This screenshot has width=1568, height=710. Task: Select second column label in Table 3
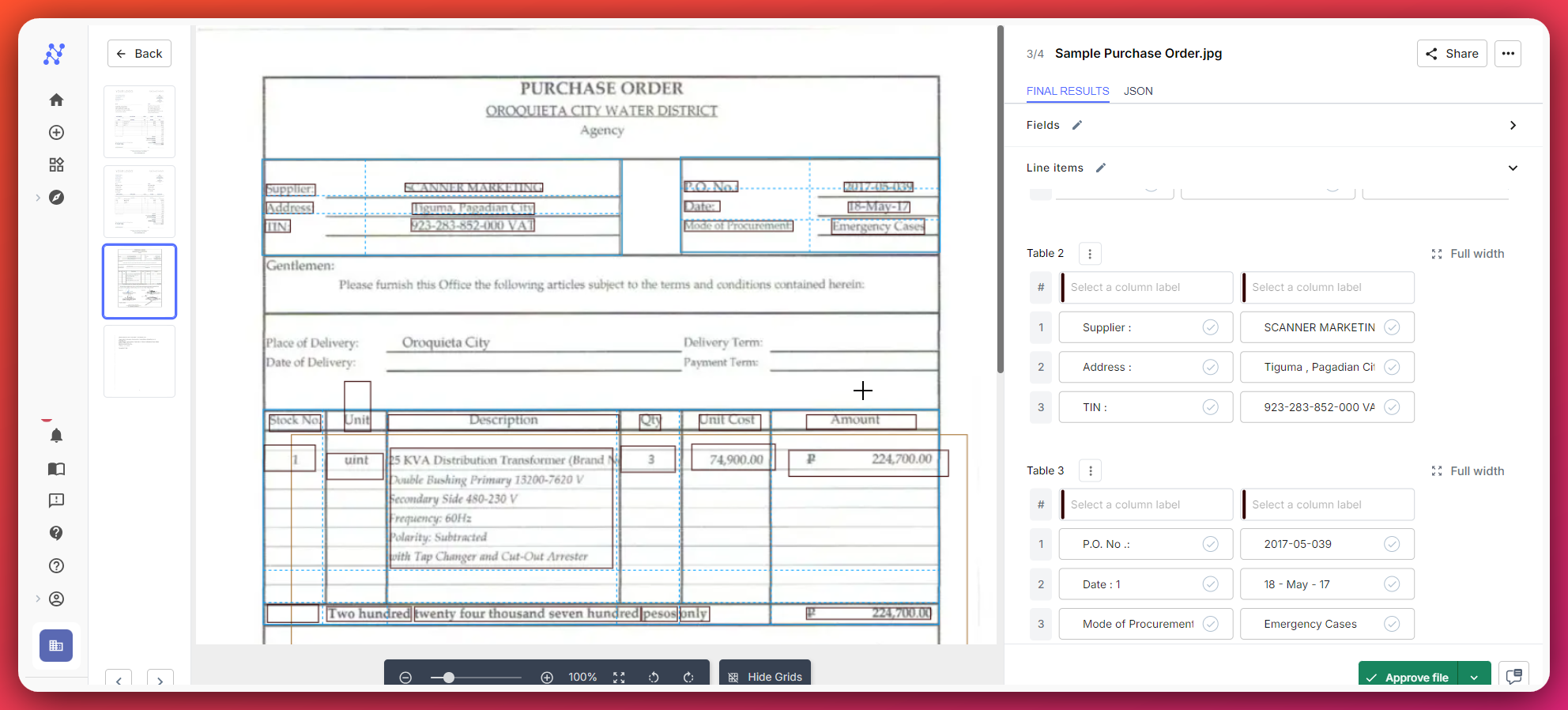(x=1327, y=504)
